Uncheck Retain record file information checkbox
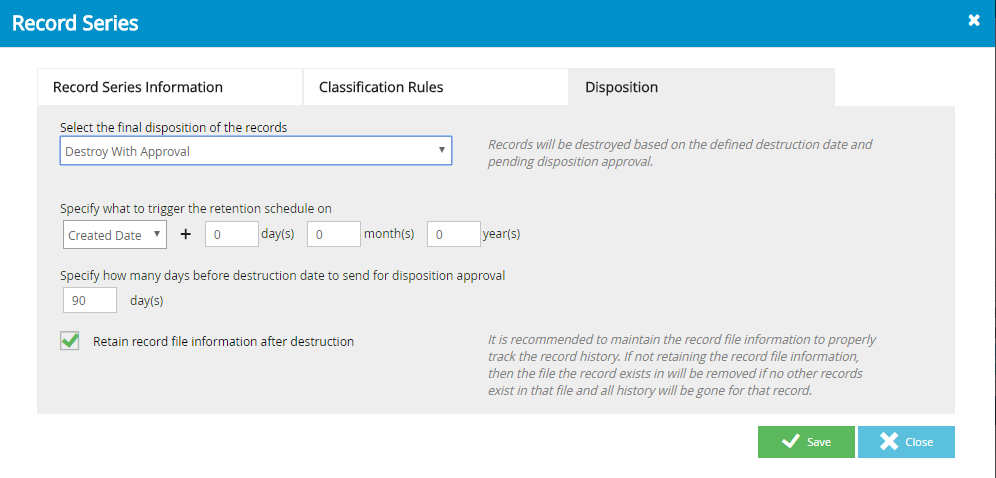996x478 pixels. coord(69,341)
